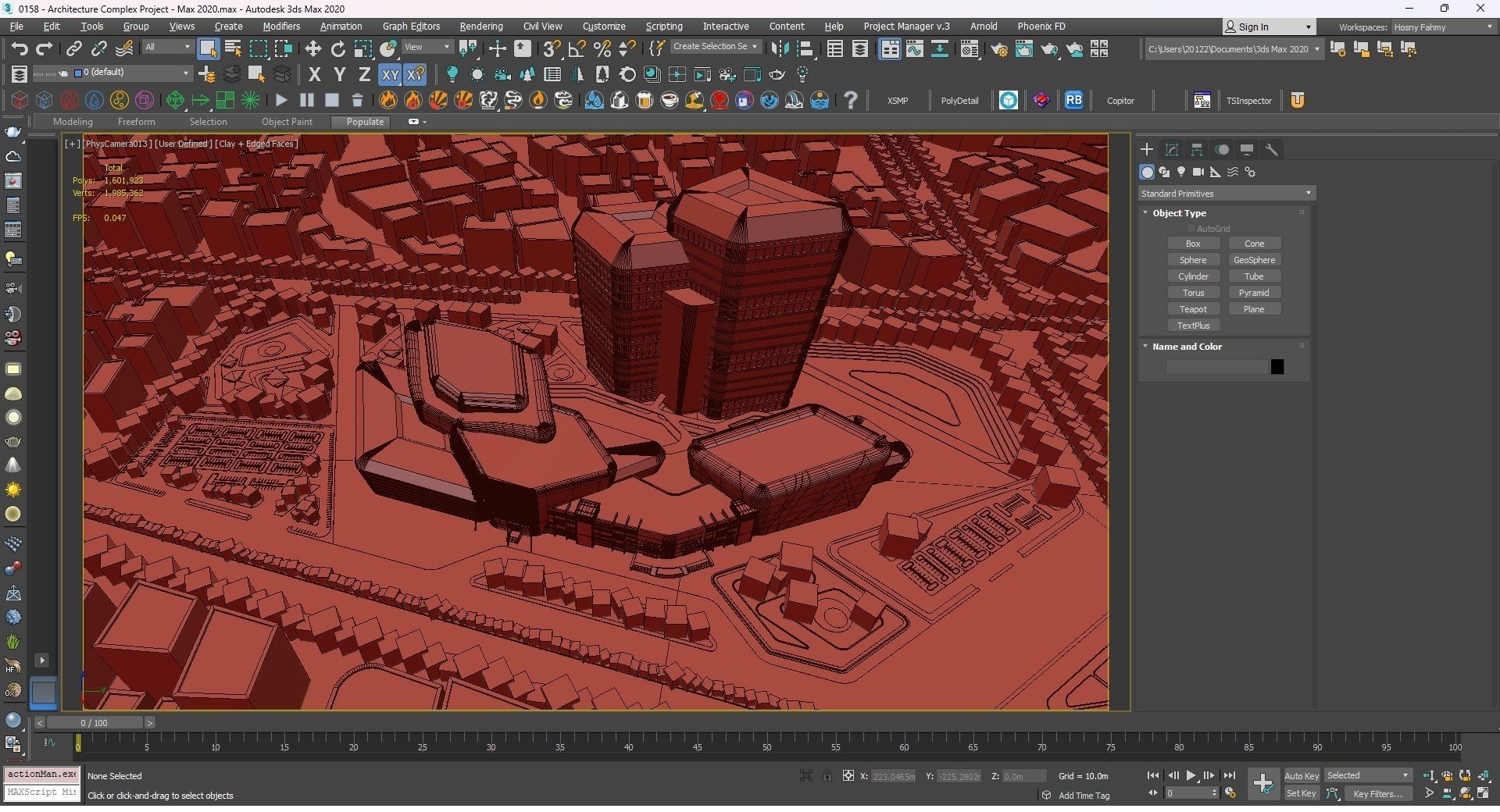This screenshot has width=1500, height=812.
Task: Switch to the Display command panel
Action: [x=1247, y=150]
